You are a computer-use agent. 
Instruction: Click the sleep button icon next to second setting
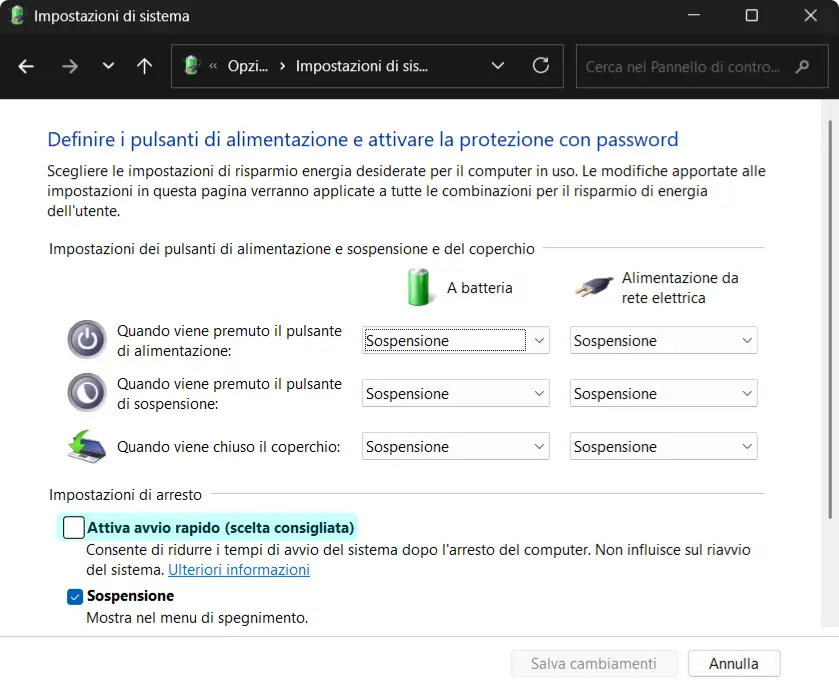tap(87, 393)
